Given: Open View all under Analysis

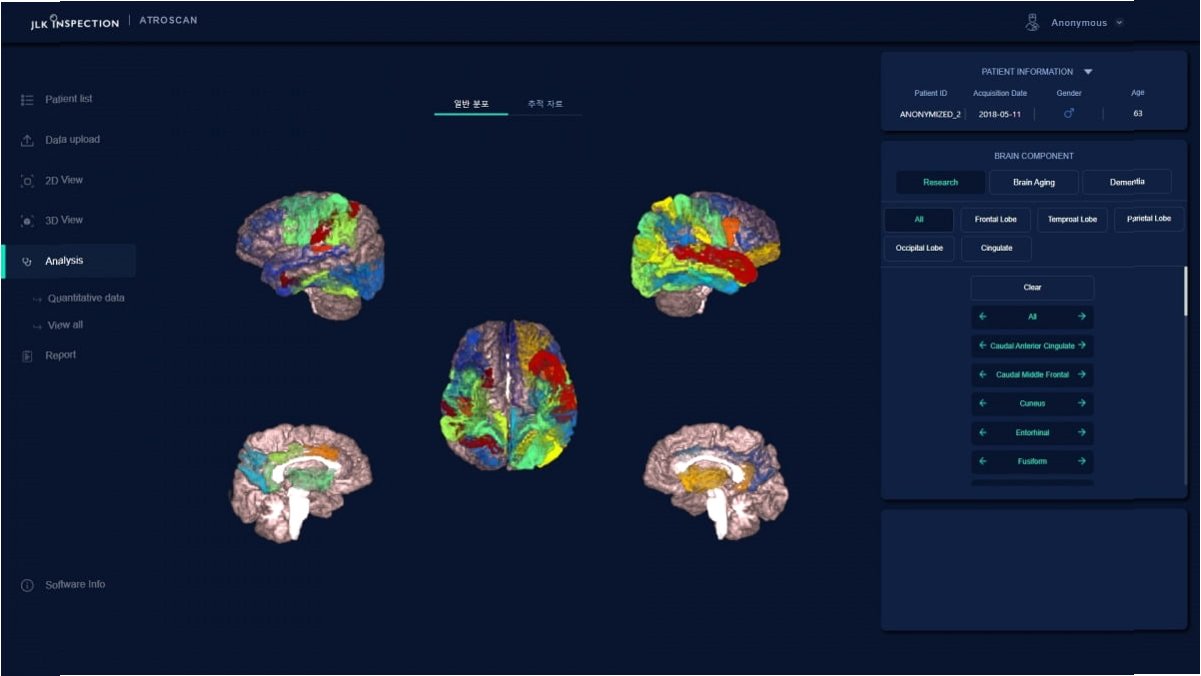Looking at the screenshot, I should [65, 326].
